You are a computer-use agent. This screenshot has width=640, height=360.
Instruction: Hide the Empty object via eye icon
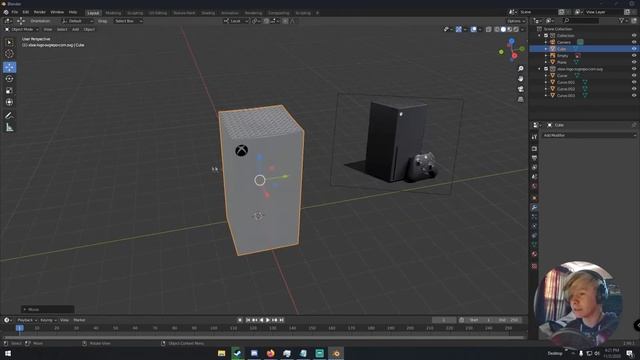click(634, 56)
